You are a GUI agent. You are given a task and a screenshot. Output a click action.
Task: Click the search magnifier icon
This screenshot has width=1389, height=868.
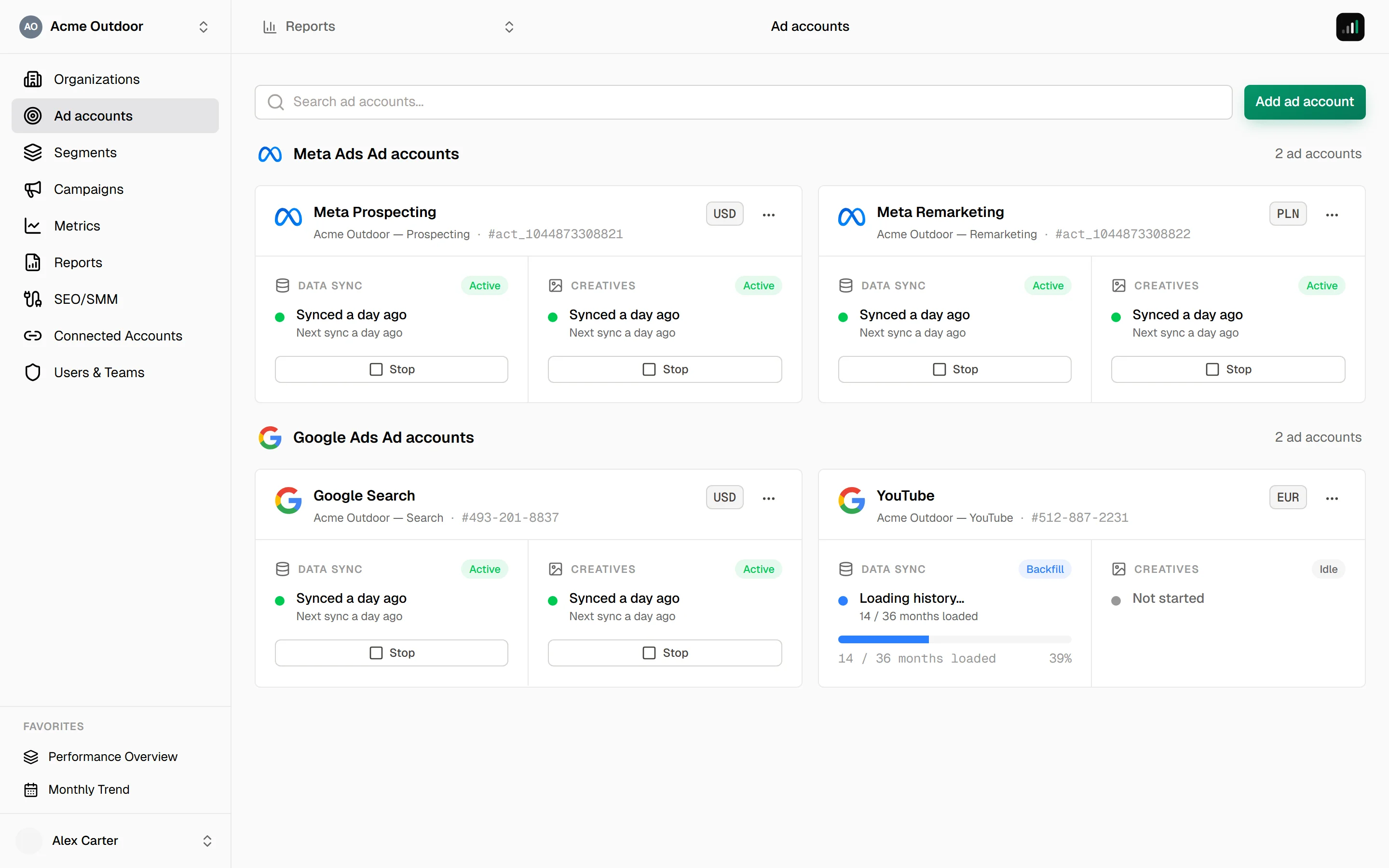(x=276, y=102)
